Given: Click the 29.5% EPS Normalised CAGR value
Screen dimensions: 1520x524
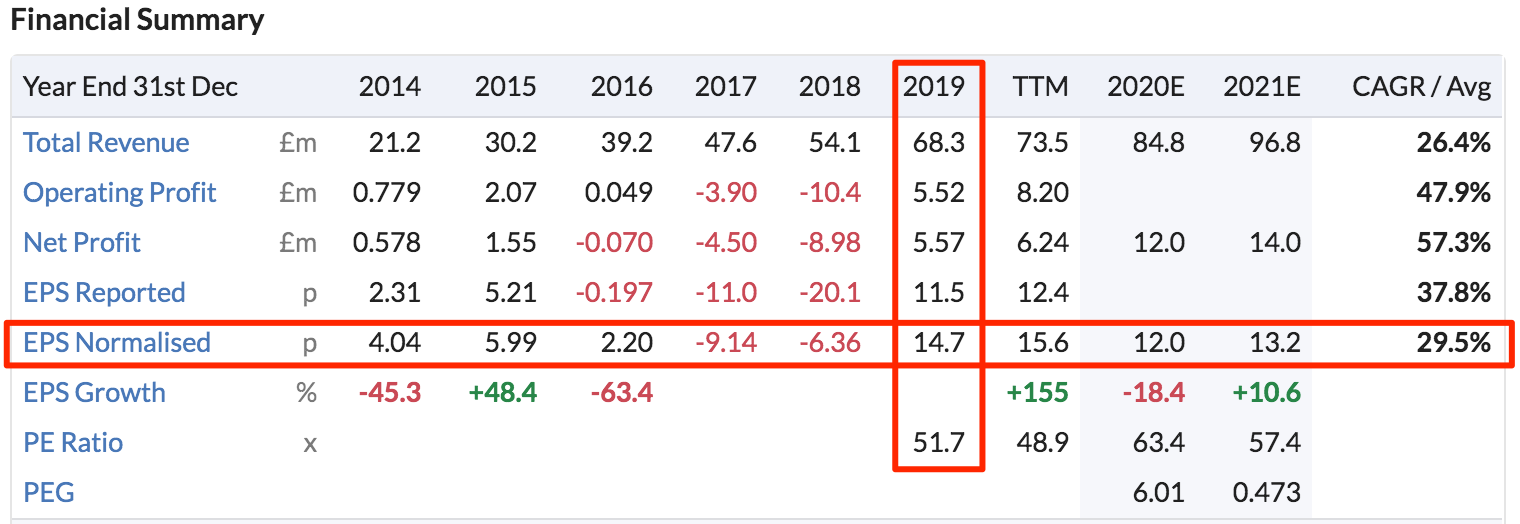Looking at the screenshot, I should [x=1454, y=342].
